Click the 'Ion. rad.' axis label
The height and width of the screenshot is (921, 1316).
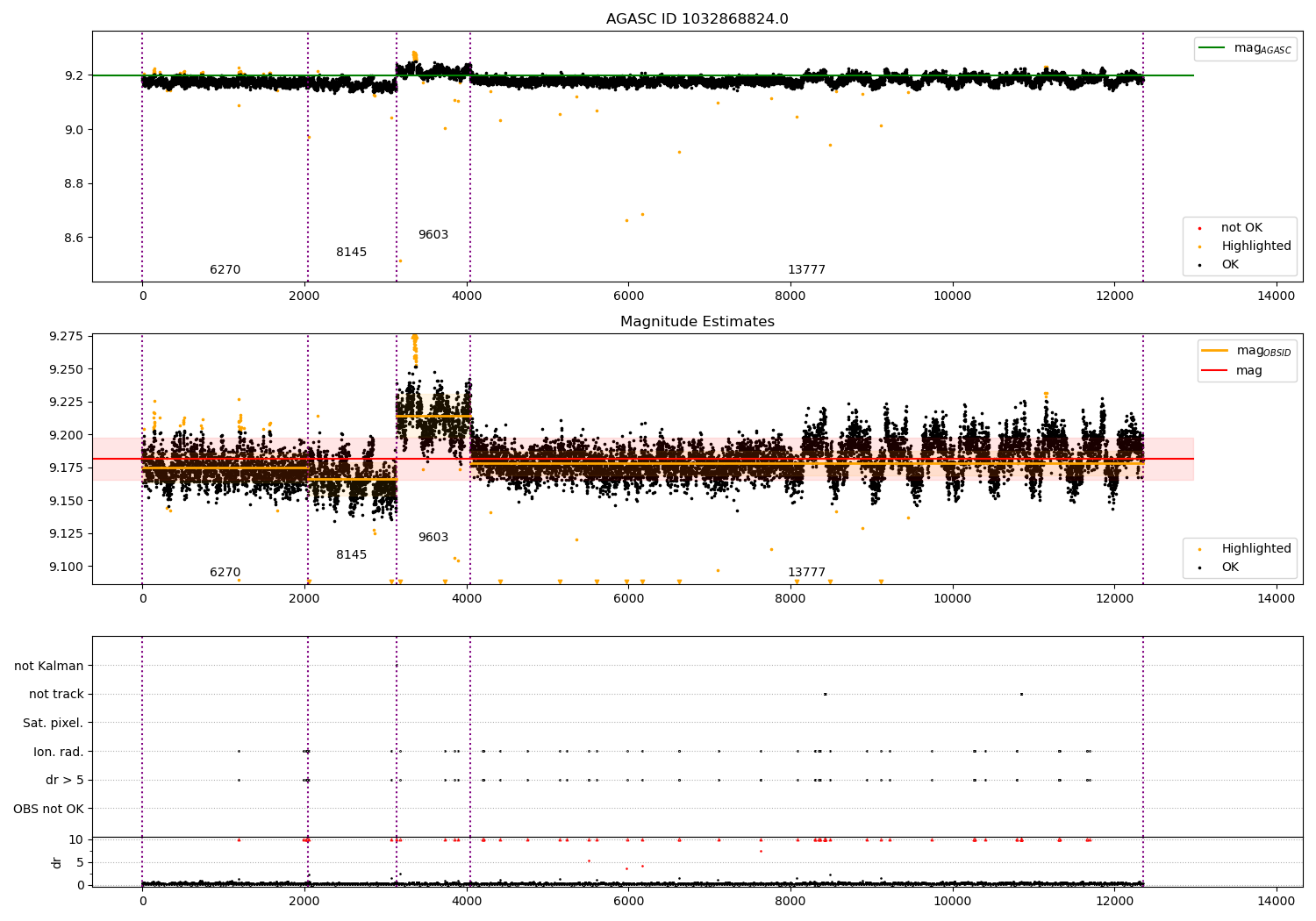point(59,752)
